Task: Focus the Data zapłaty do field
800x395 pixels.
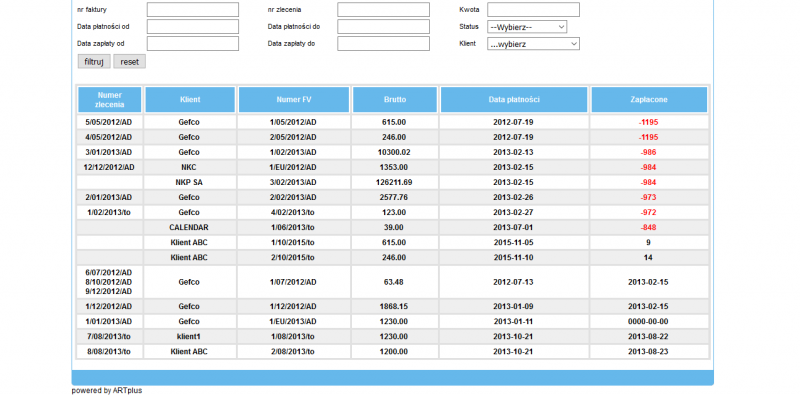Action: tap(383, 43)
